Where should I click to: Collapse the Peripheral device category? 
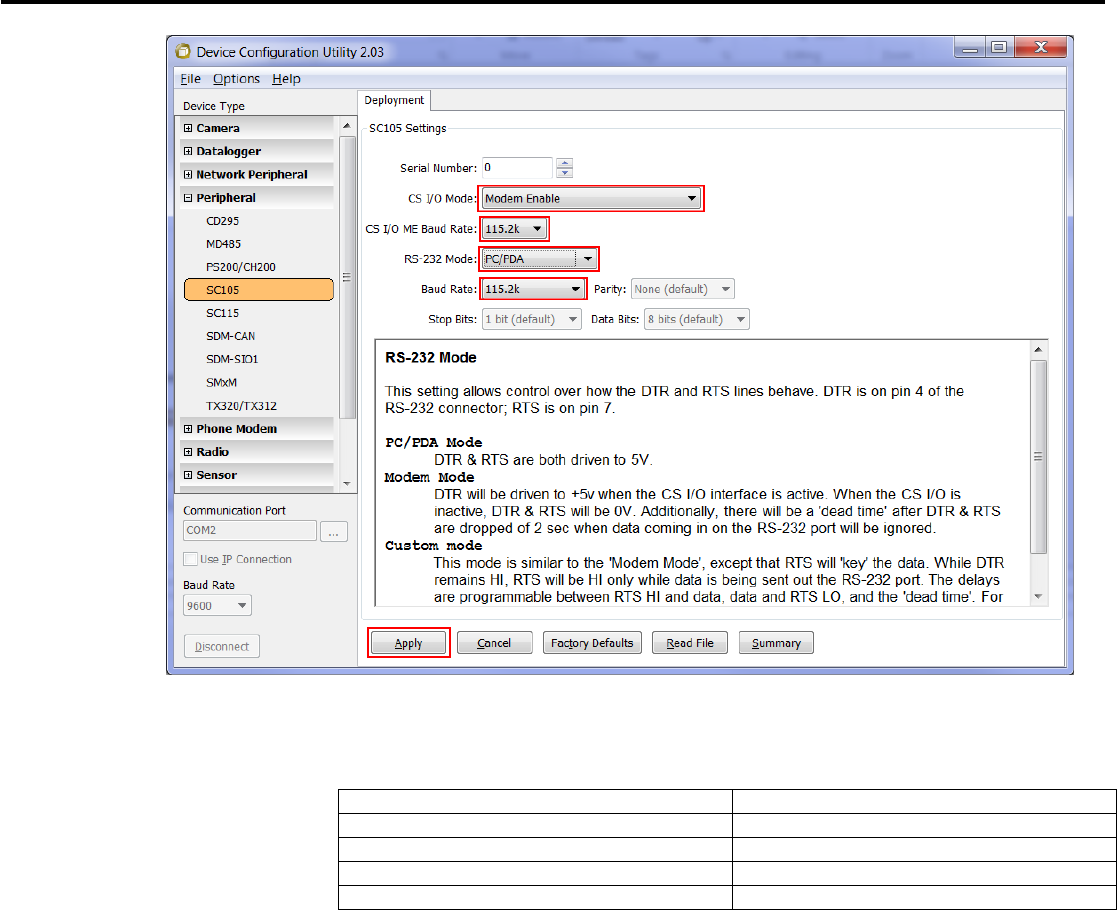tap(188, 198)
